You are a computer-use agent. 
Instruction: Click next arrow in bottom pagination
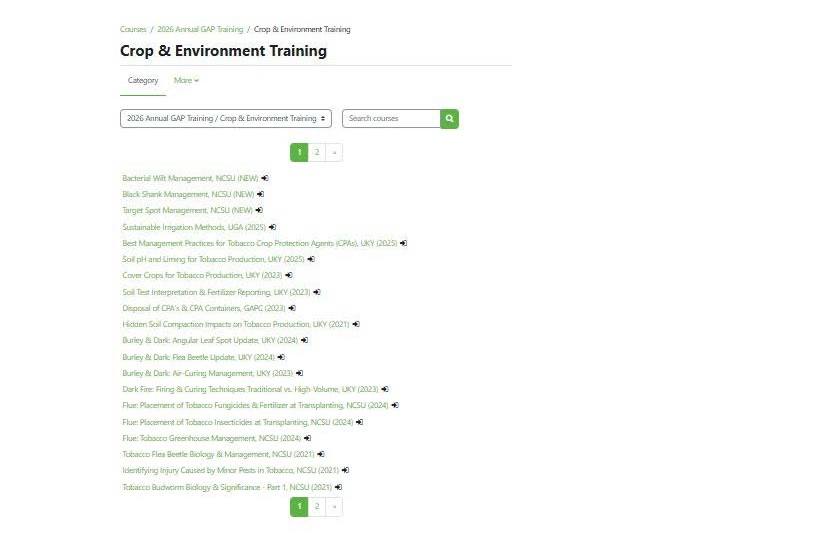[334, 507]
